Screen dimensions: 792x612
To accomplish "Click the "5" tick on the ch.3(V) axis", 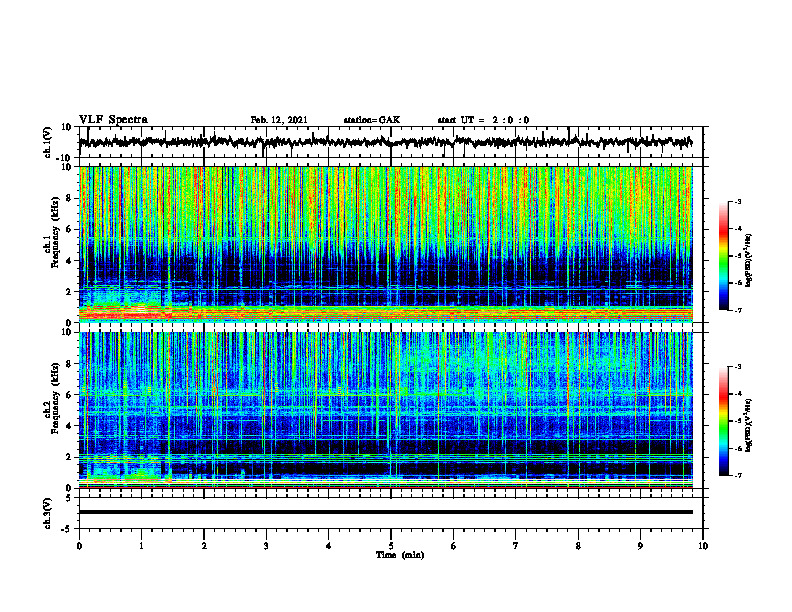I will pos(70,498).
